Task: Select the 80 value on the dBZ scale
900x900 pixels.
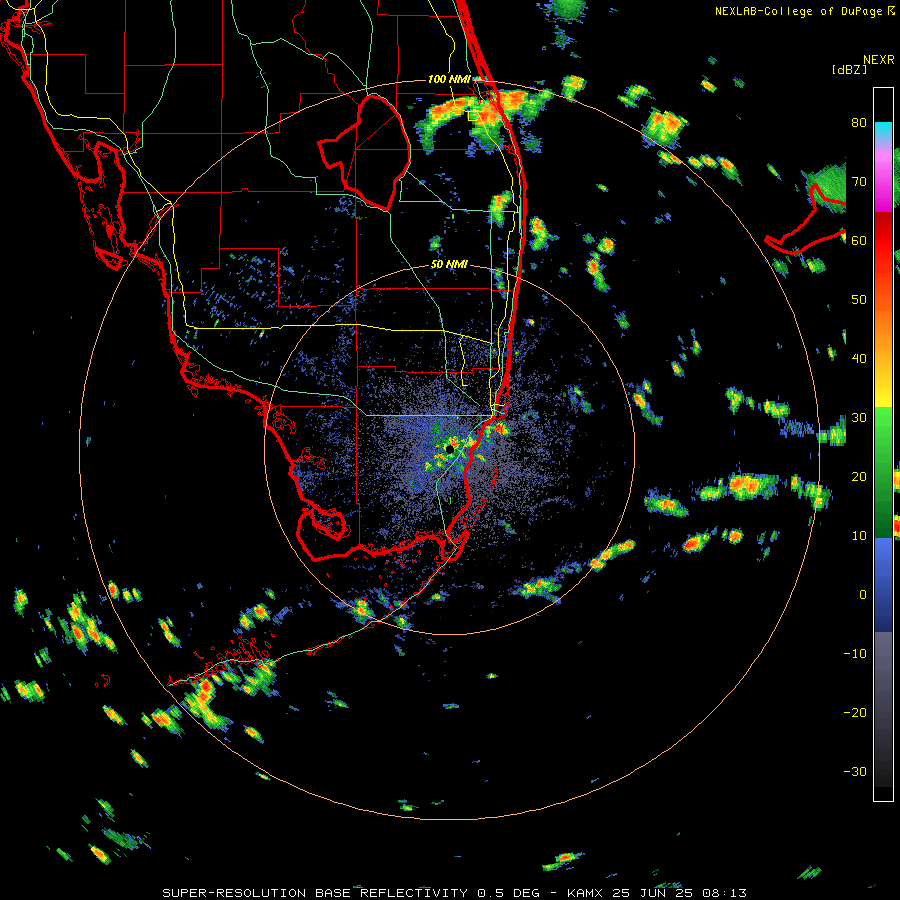Action: pos(859,123)
